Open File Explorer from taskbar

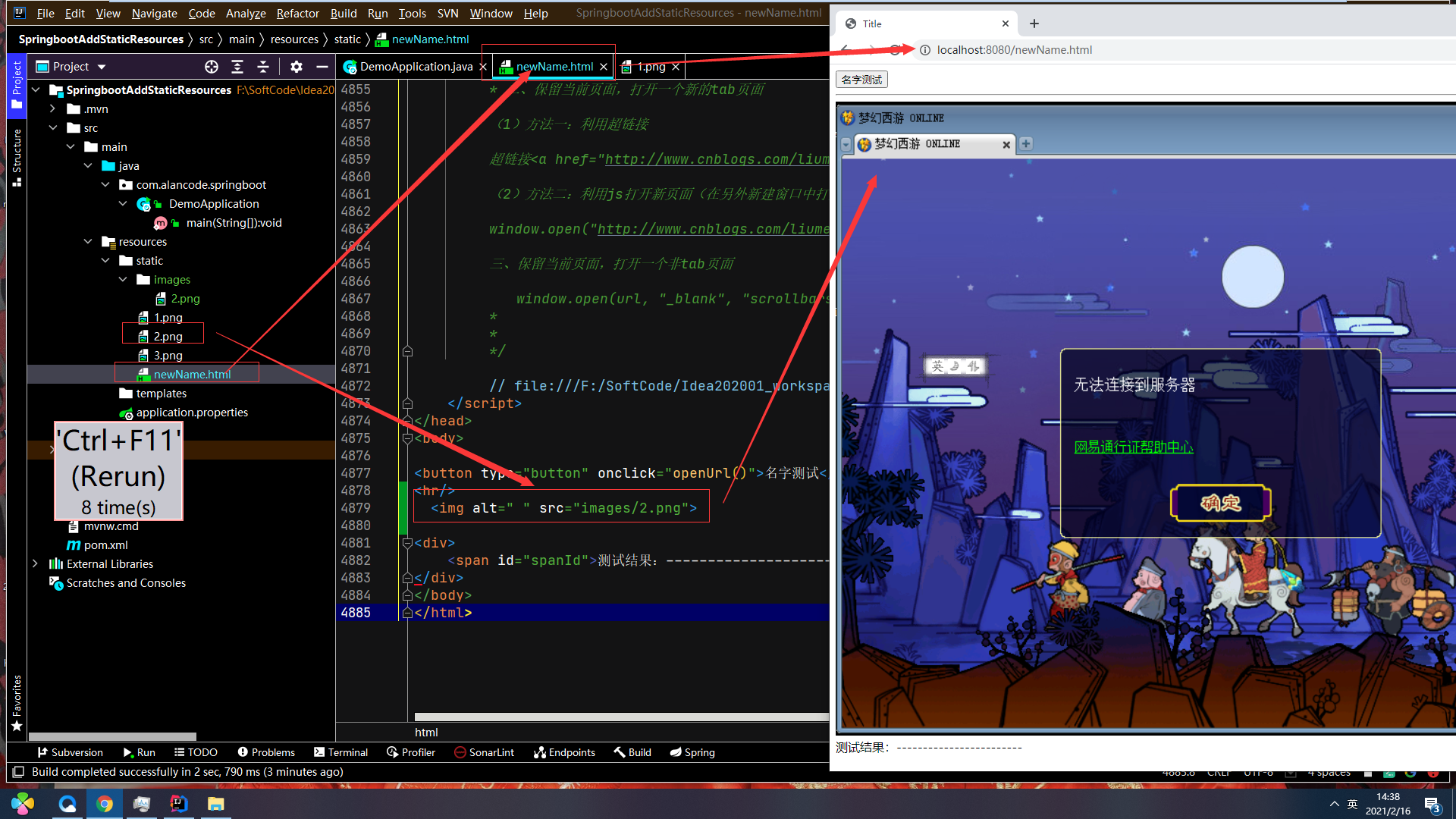point(215,804)
